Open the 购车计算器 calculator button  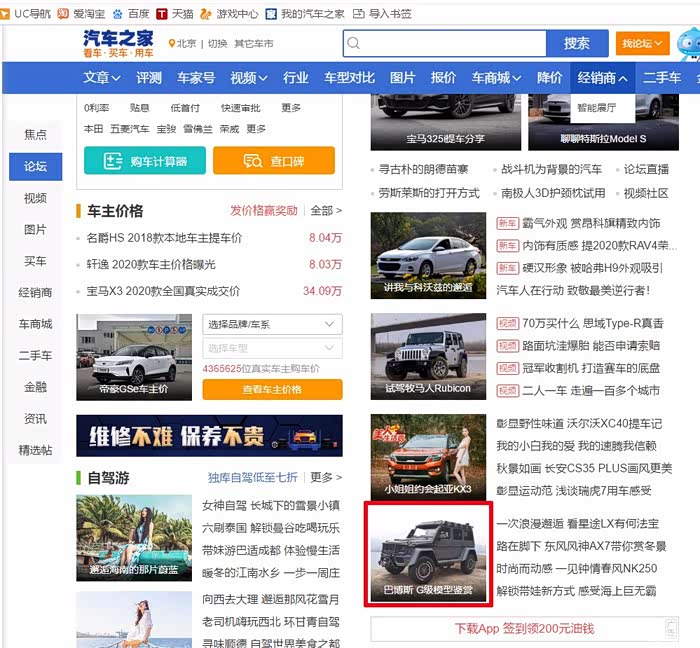(145, 161)
